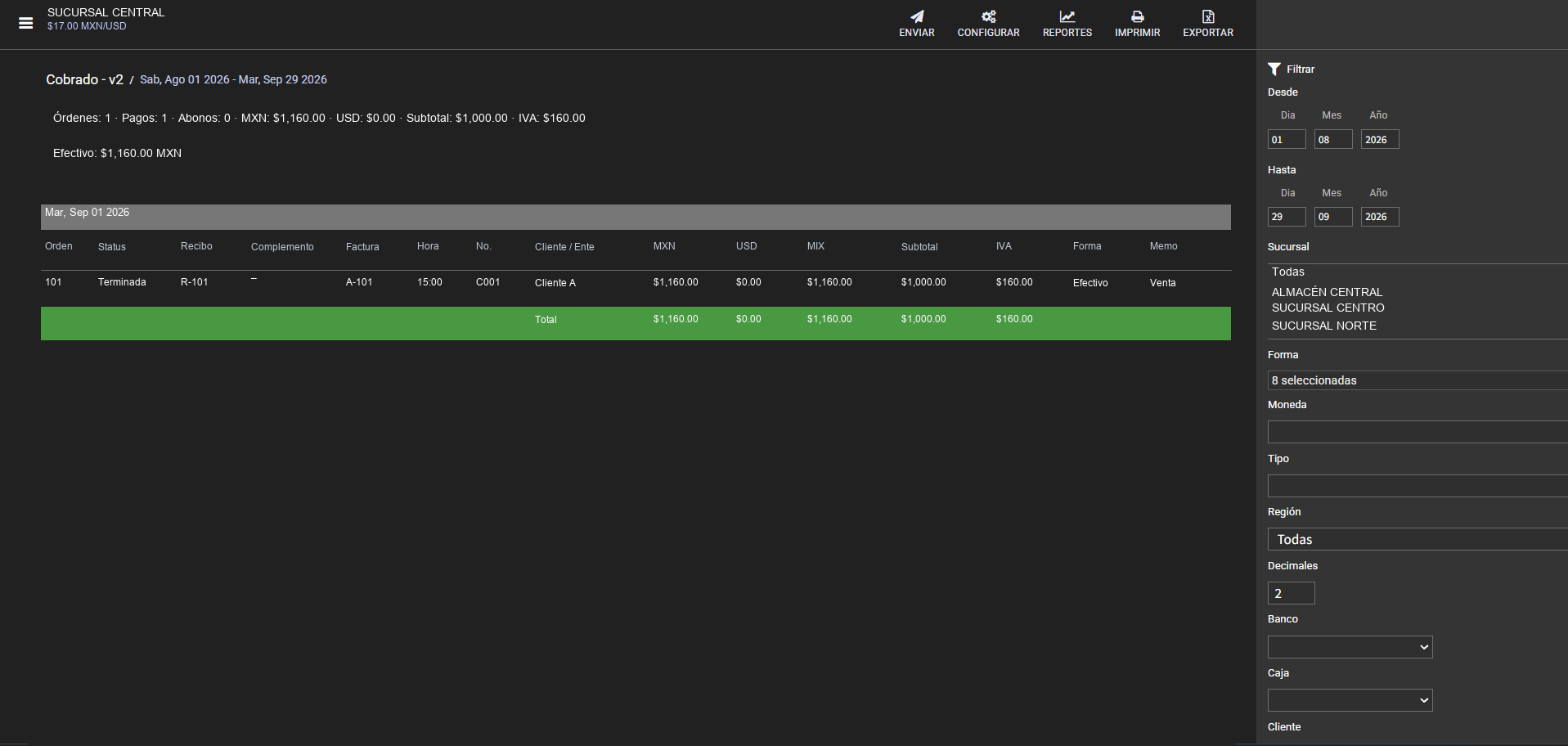Open the Región Todas selector
1568x746 pixels.
point(1417,539)
